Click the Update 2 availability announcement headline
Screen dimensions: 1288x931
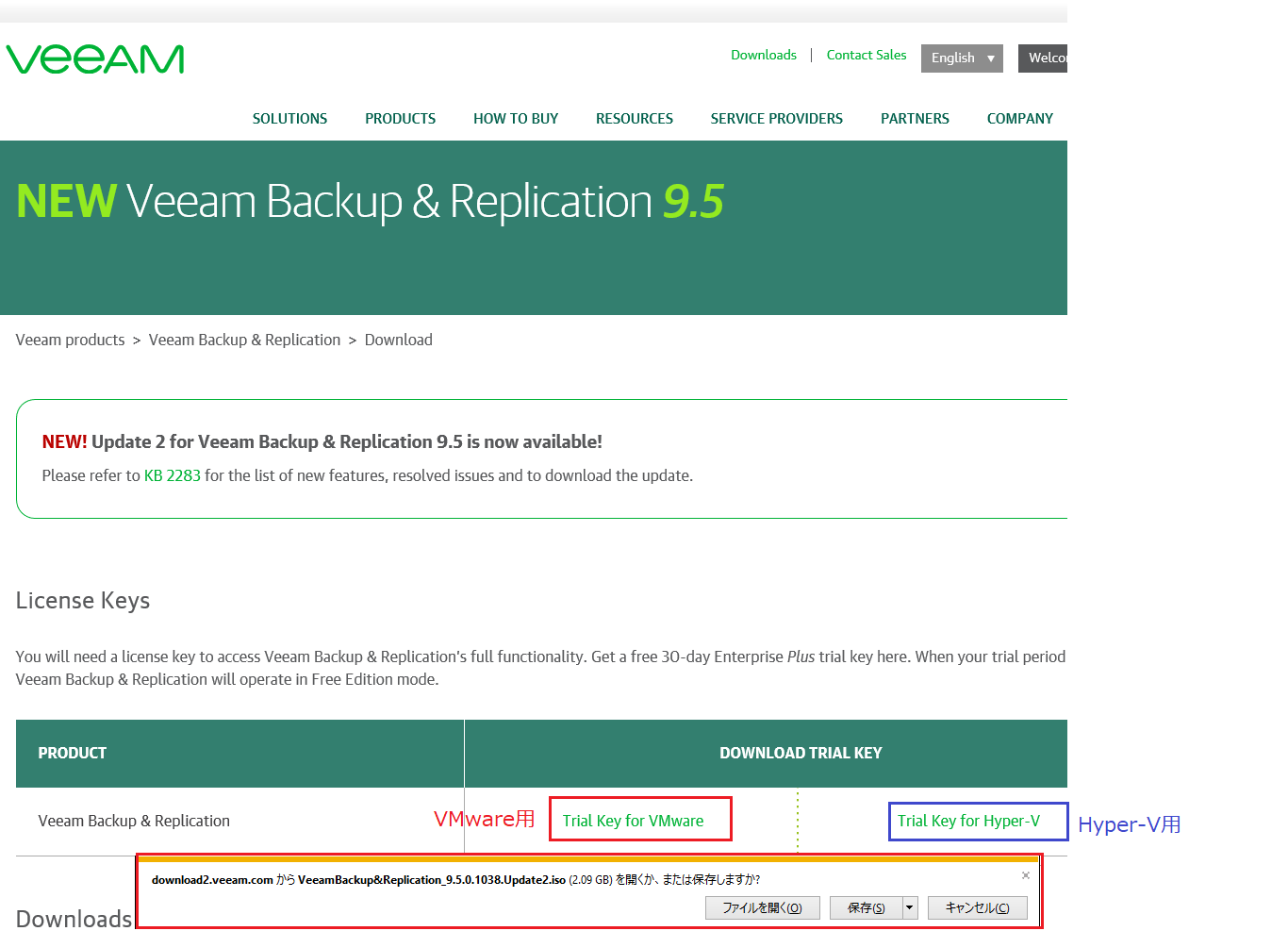(322, 441)
